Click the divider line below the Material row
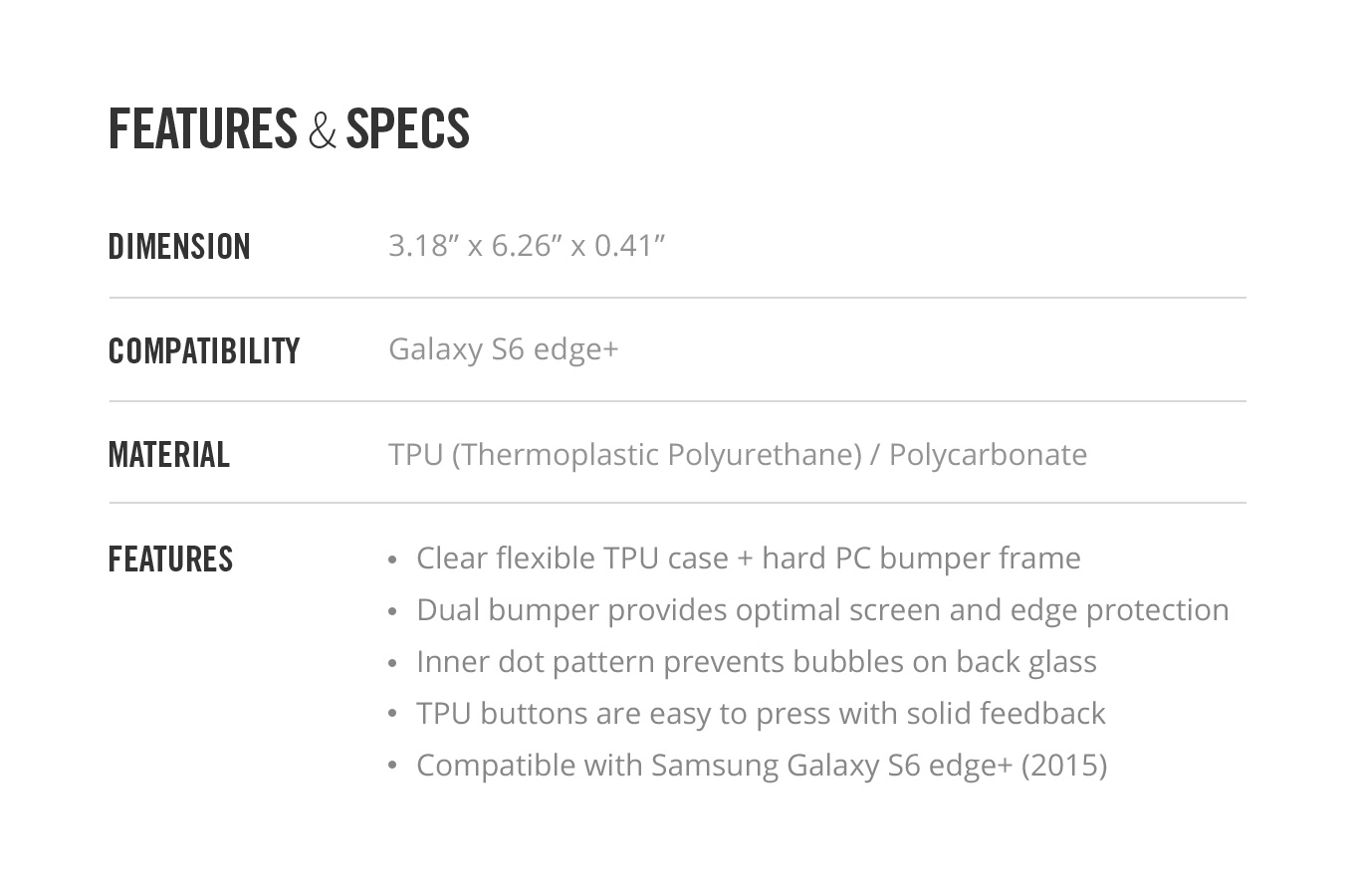The height and width of the screenshot is (896, 1354). (677, 503)
